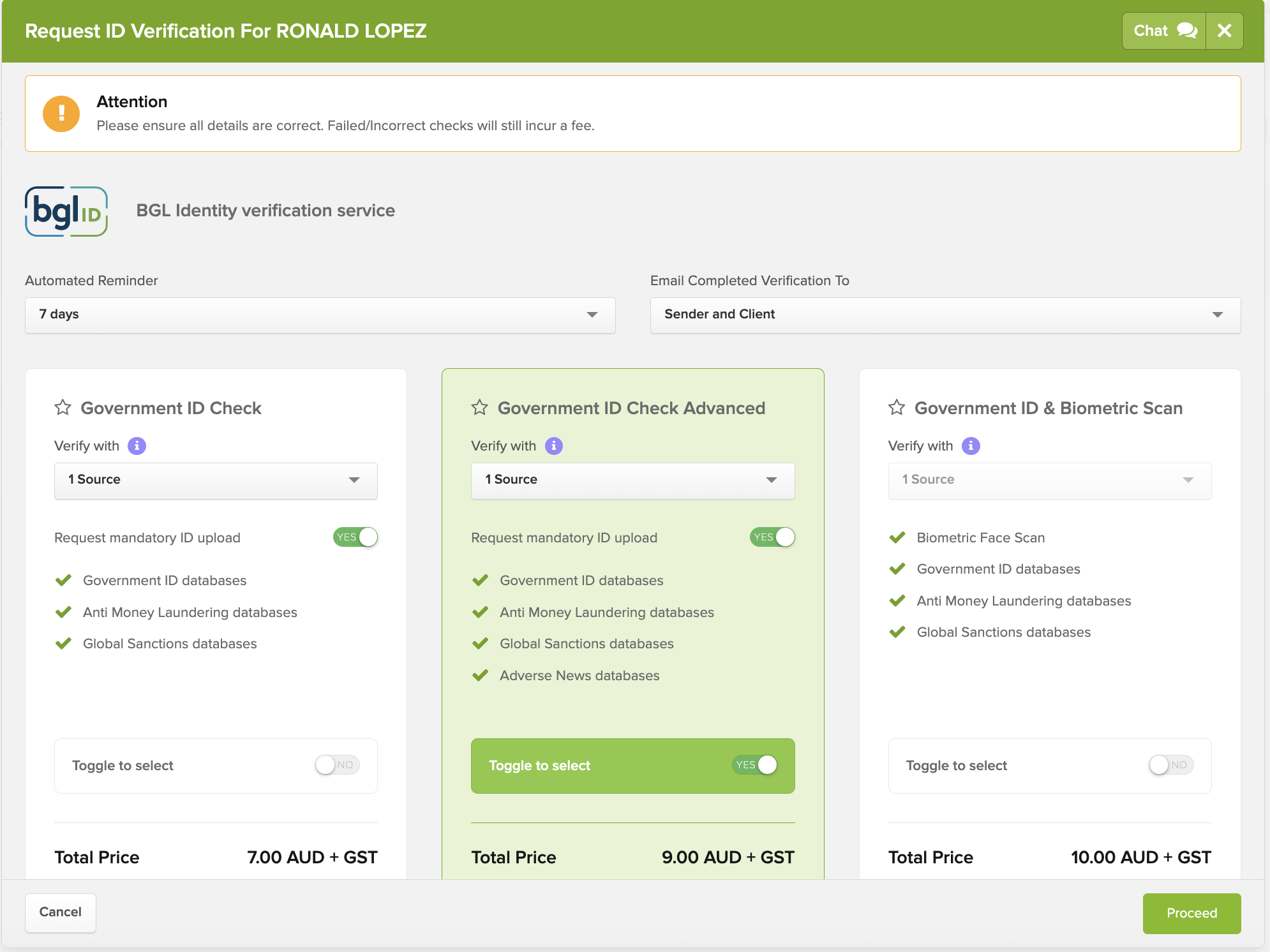The width and height of the screenshot is (1270, 952).
Task: Click Anti Money Laundering in Government ID Check
Action: click(x=190, y=613)
